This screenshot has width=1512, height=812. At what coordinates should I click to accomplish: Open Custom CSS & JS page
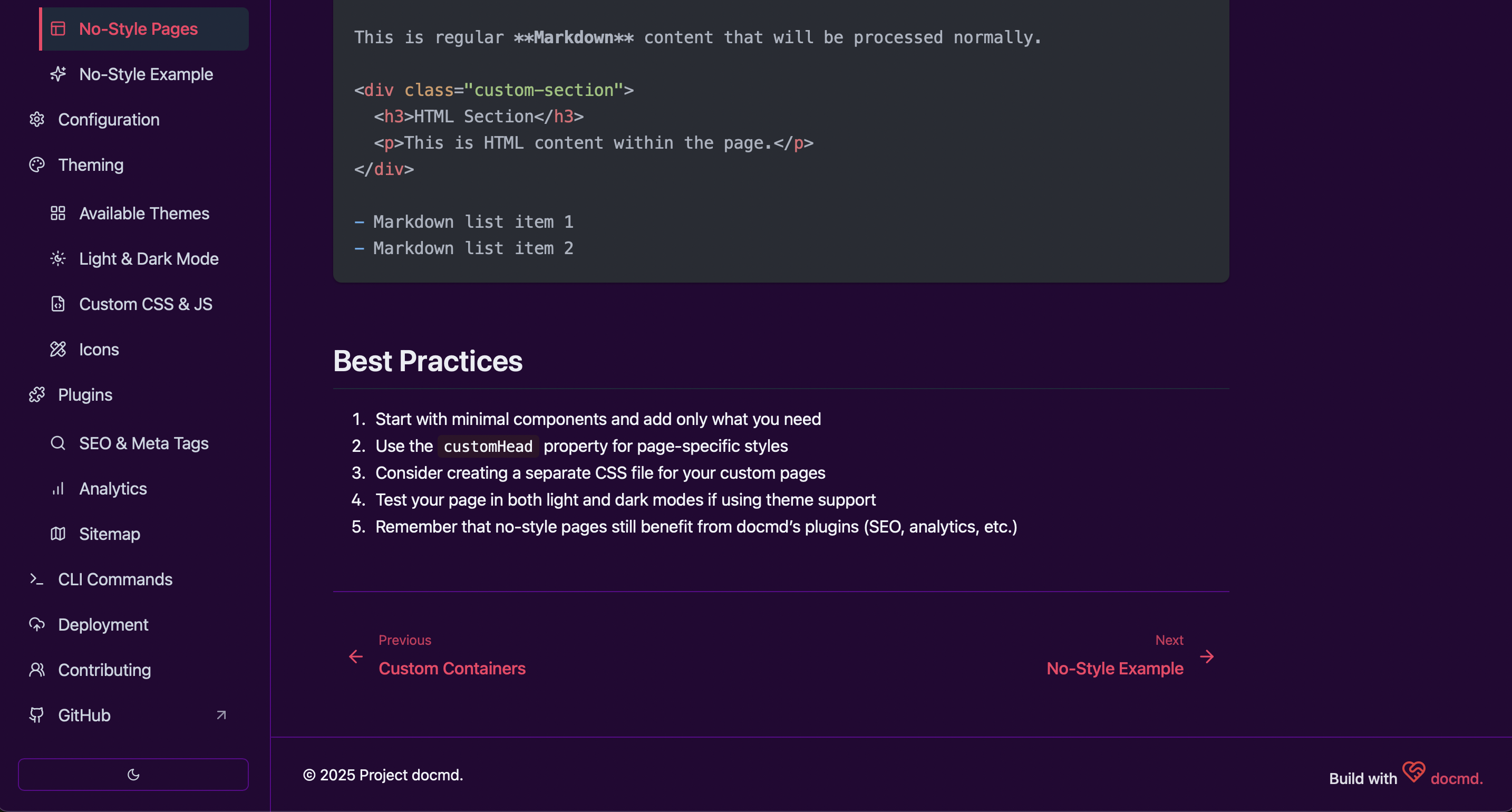coord(144,304)
